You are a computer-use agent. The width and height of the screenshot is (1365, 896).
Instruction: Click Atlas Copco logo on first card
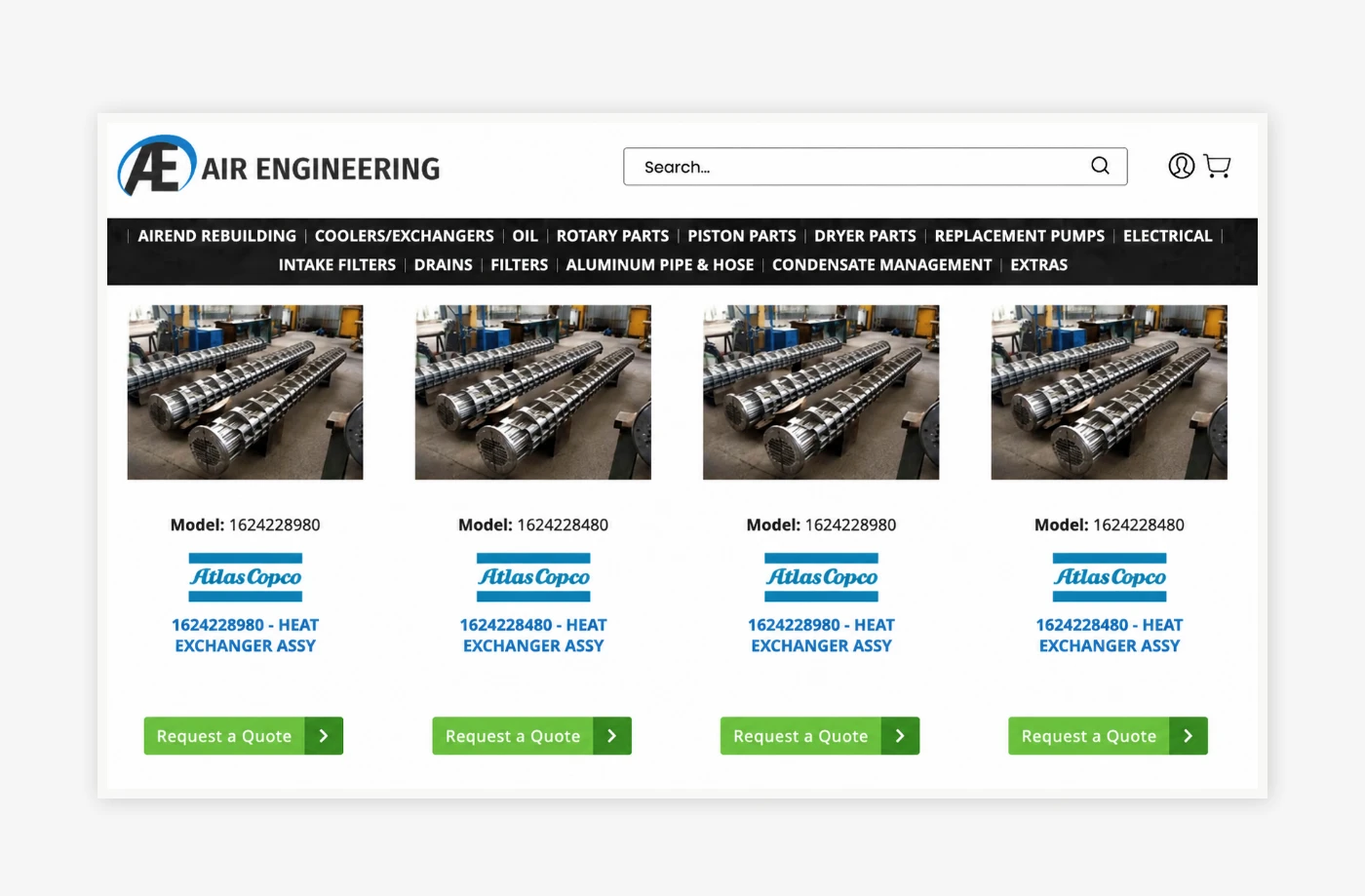click(246, 577)
